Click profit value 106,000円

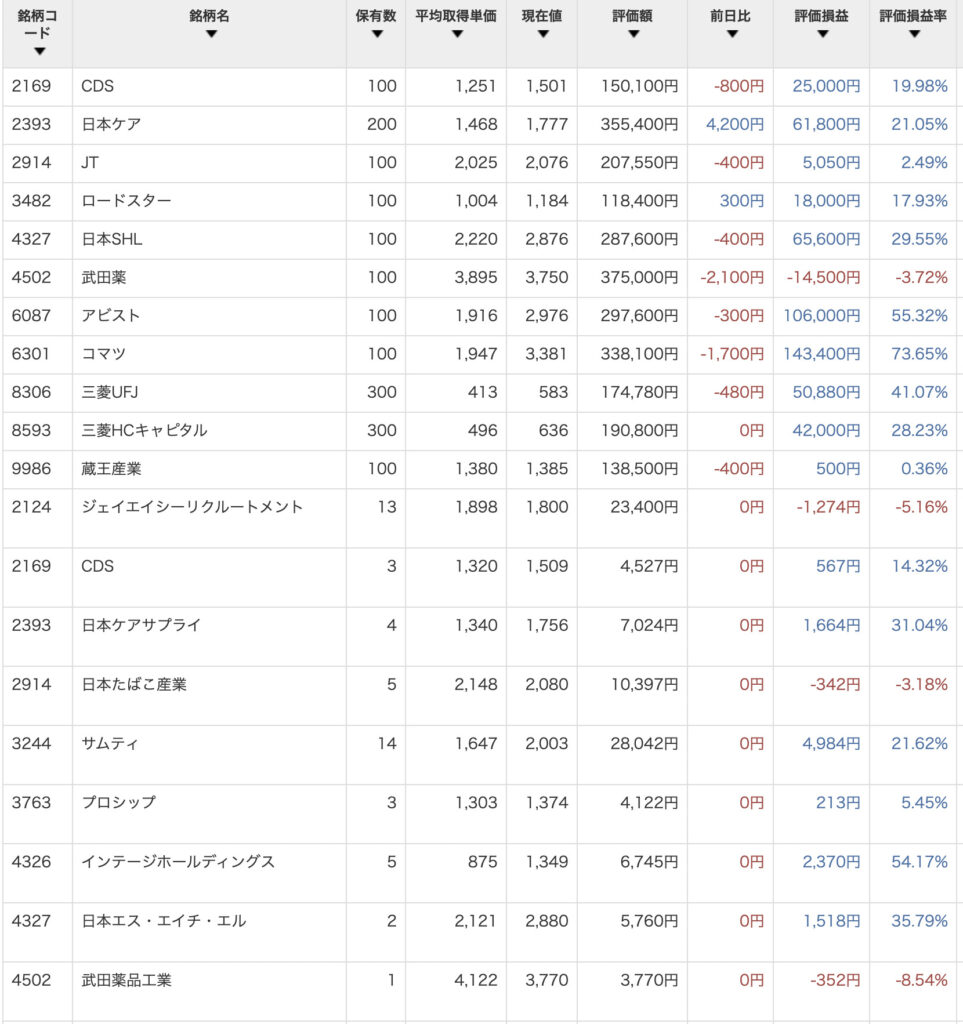[821, 315]
